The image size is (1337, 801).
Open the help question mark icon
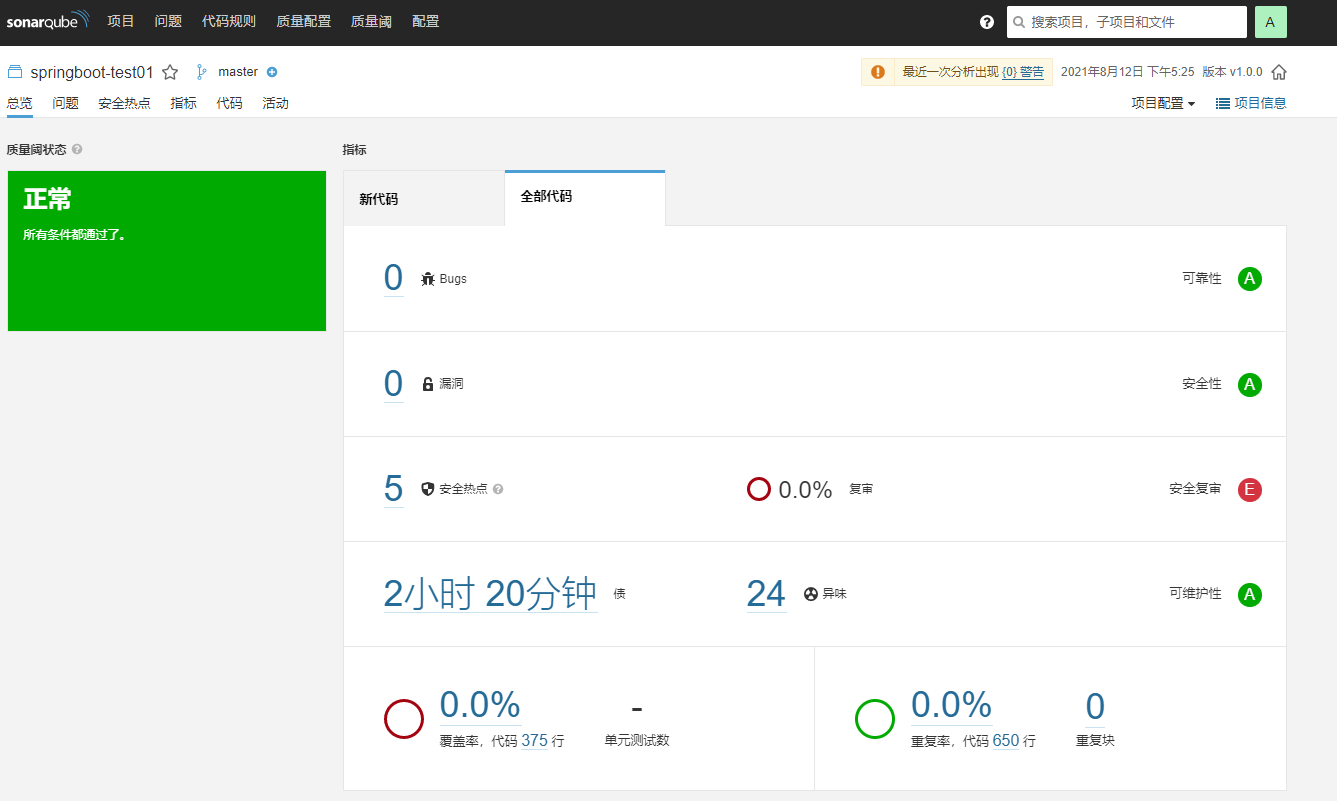(987, 22)
